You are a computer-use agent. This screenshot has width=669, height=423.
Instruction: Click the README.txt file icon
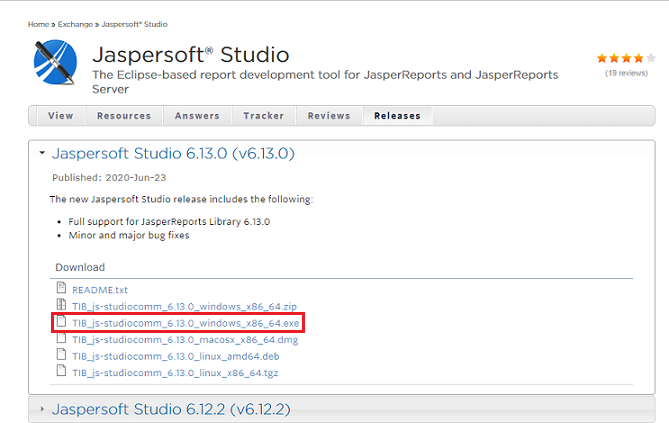point(61,288)
